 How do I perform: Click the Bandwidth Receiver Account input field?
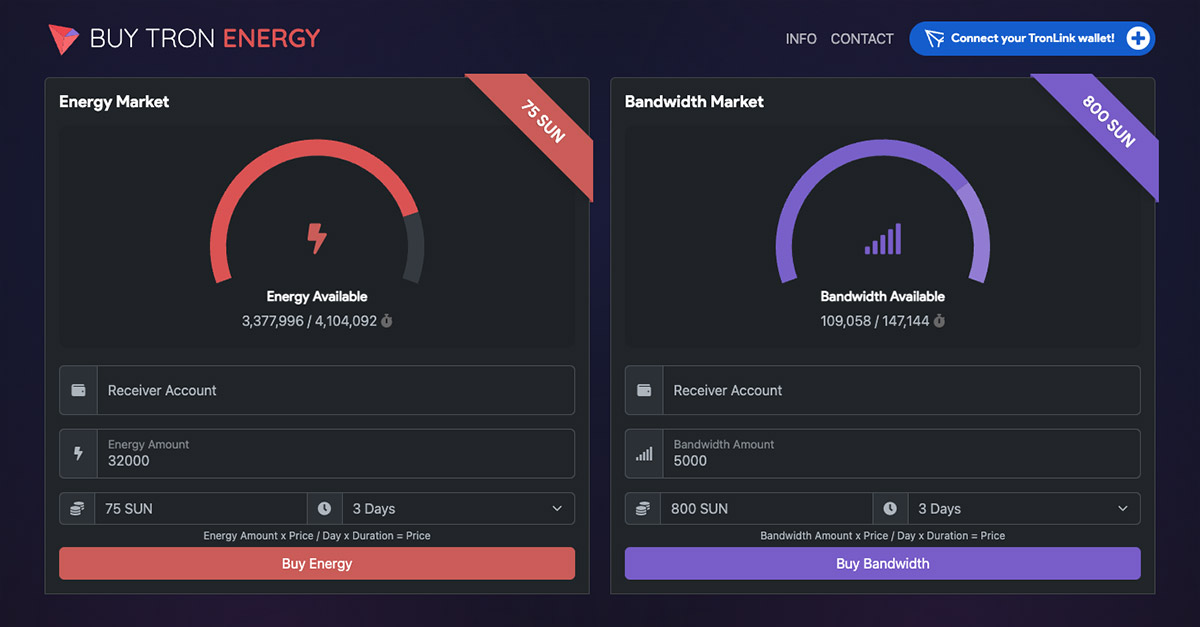tap(900, 390)
